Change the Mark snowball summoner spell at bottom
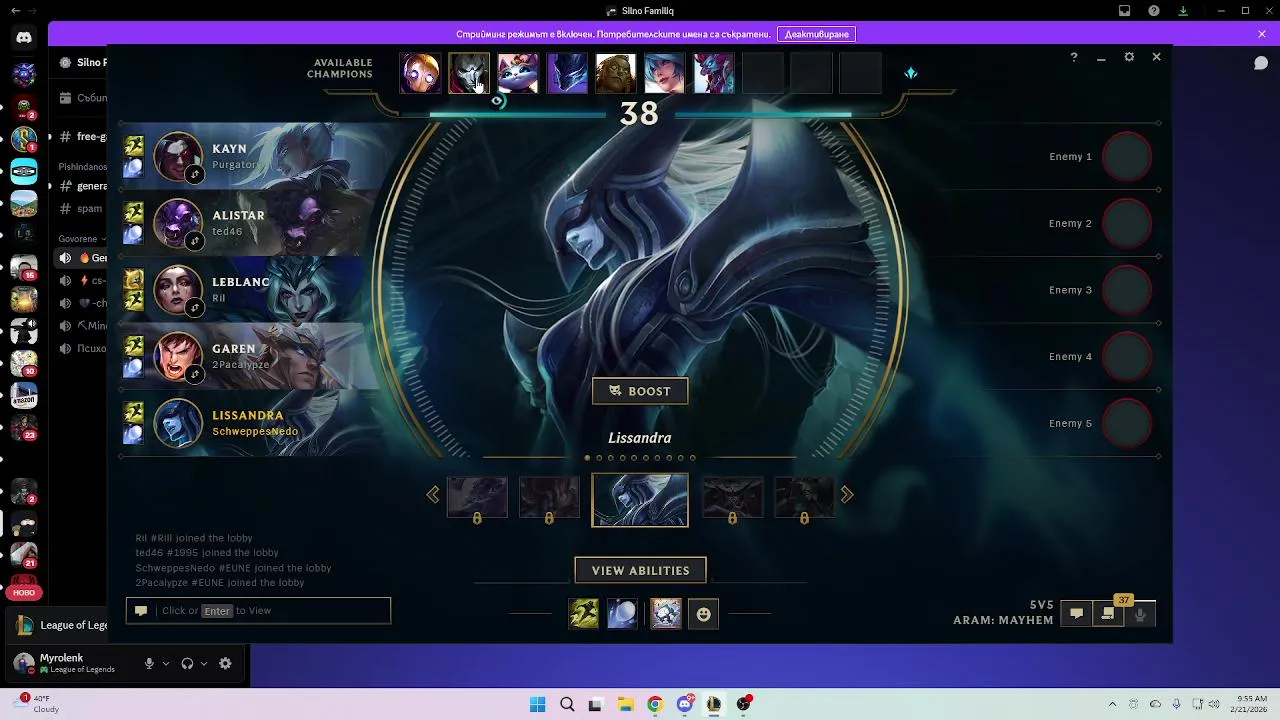This screenshot has width=1280, height=720. coord(622,613)
